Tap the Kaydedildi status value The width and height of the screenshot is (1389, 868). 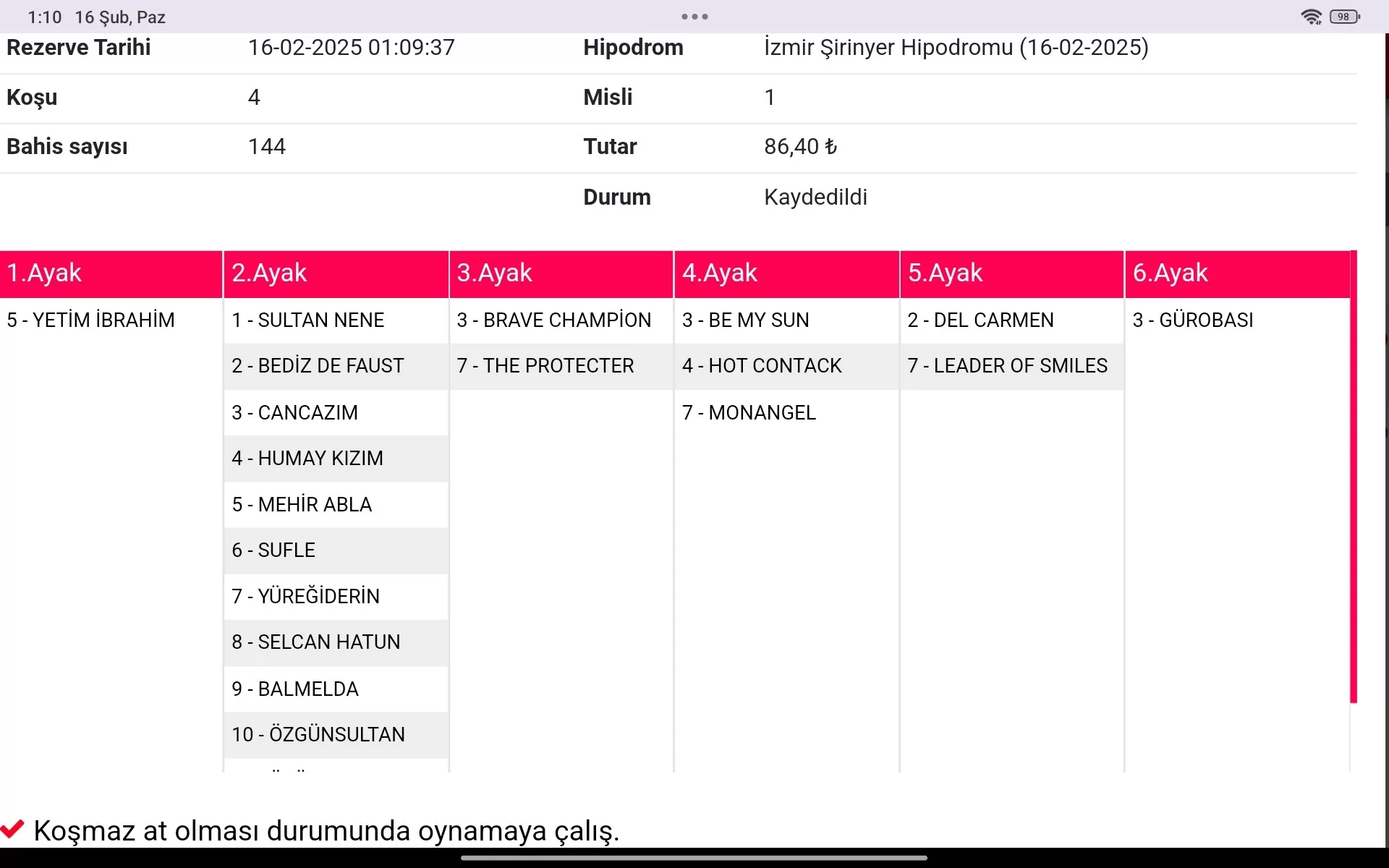(x=815, y=197)
